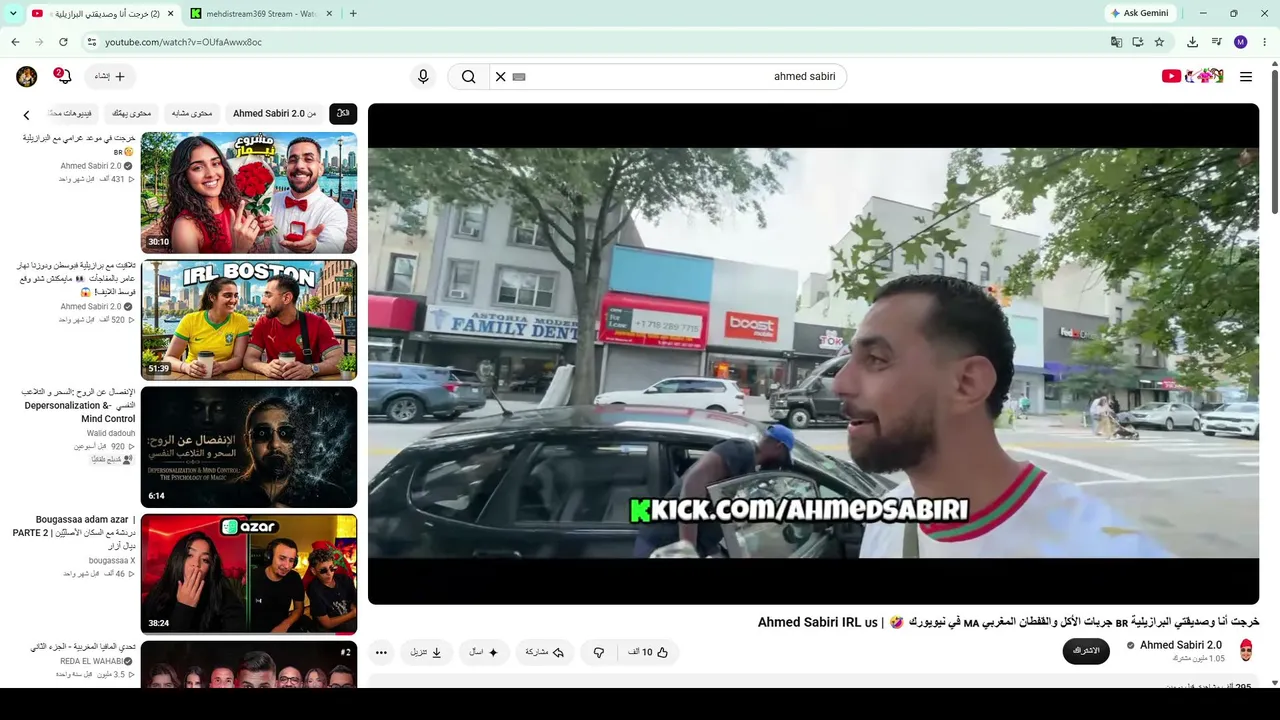Start voice search with the microphone
The width and height of the screenshot is (1280, 720).
click(x=423, y=77)
